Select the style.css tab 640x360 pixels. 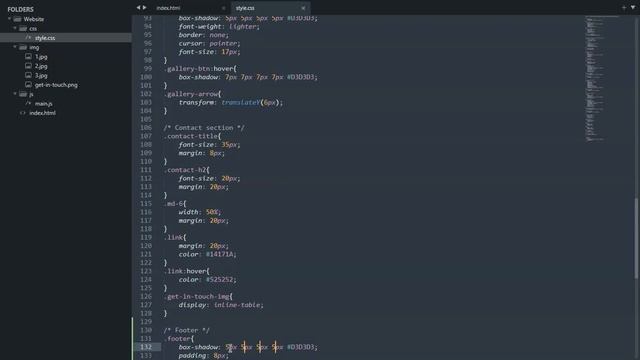tap(245, 8)
